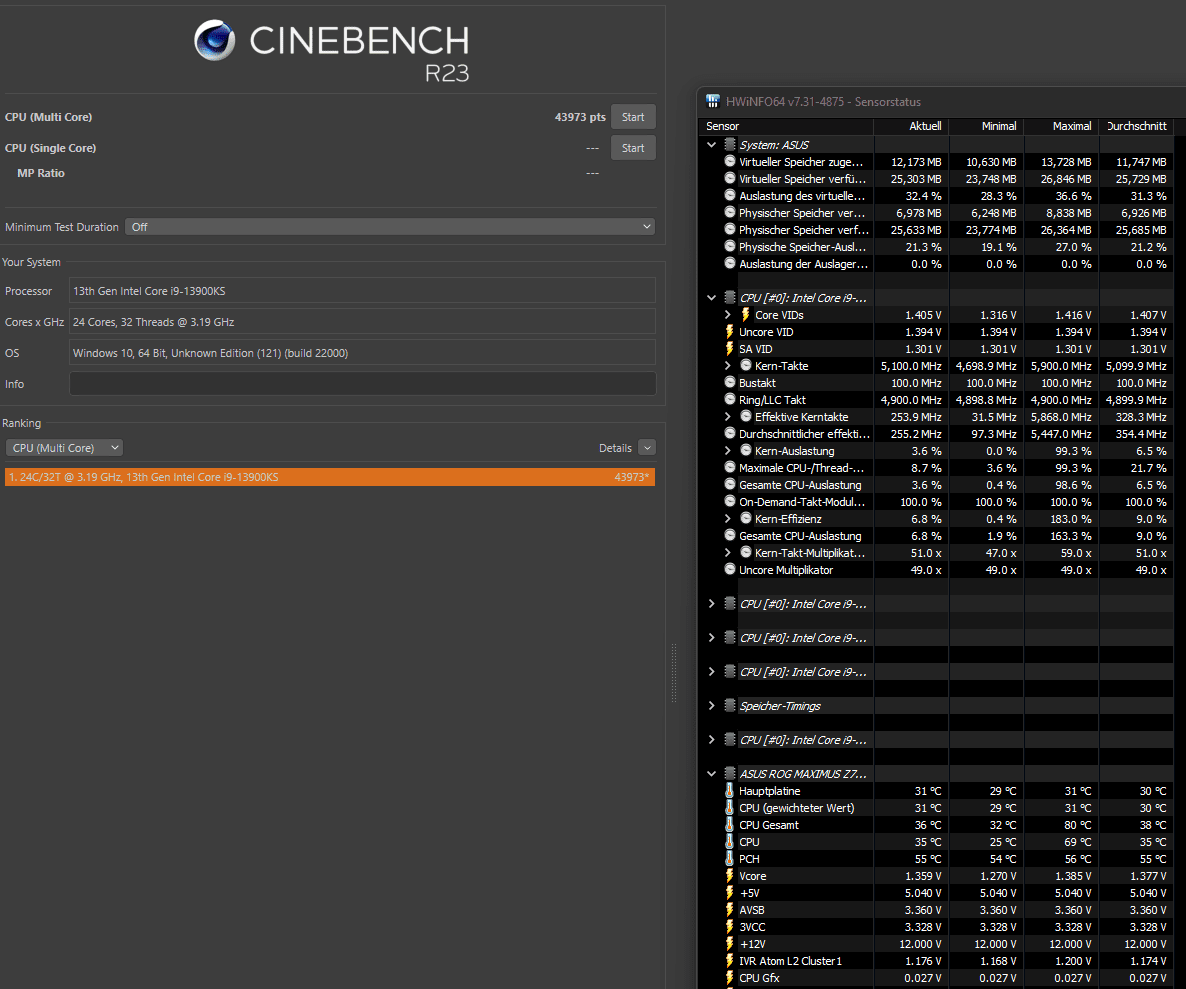Click the OS field Windows 10

tap(362, 353)
